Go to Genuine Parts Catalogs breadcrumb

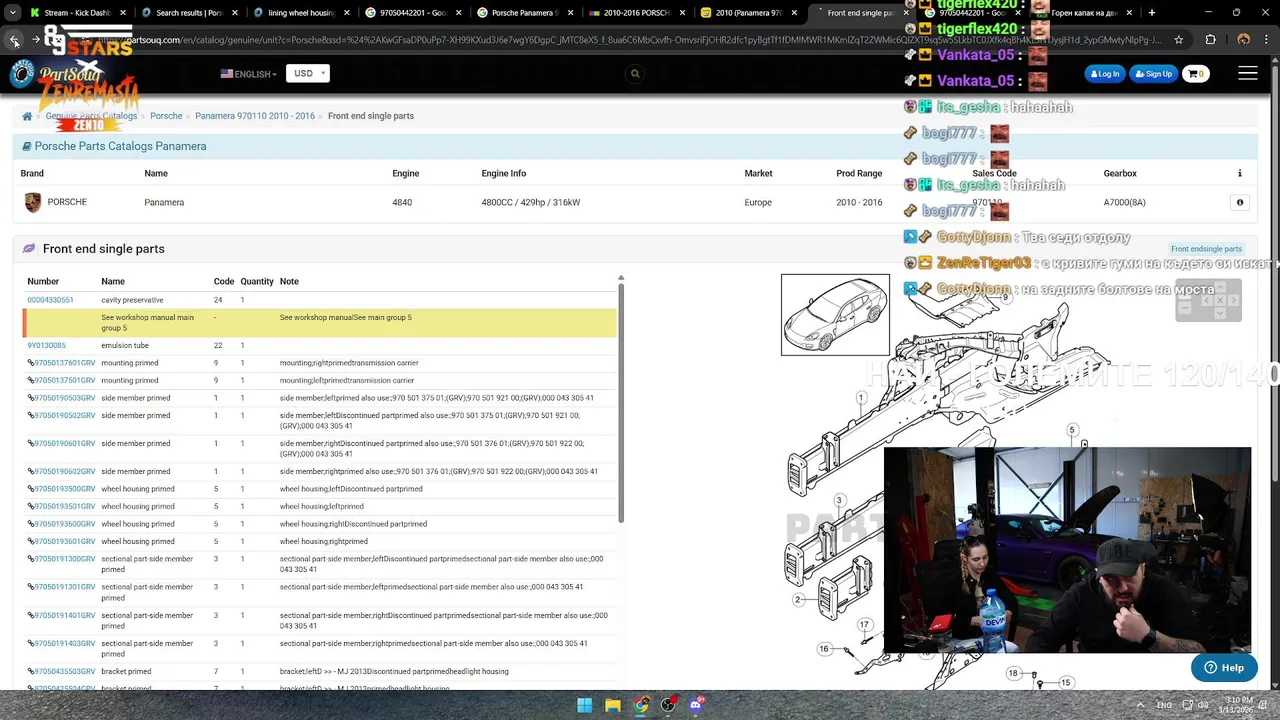pos(91,116)
